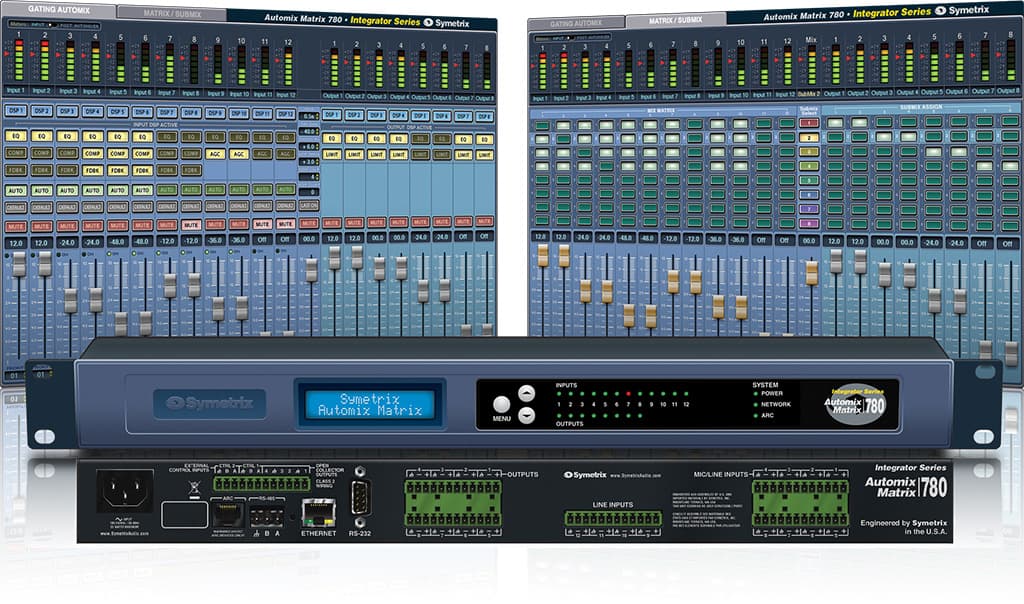The image size is (1024, 604).
Task: Edit Input 1 gain field 12.0
Action: [16, 243]
